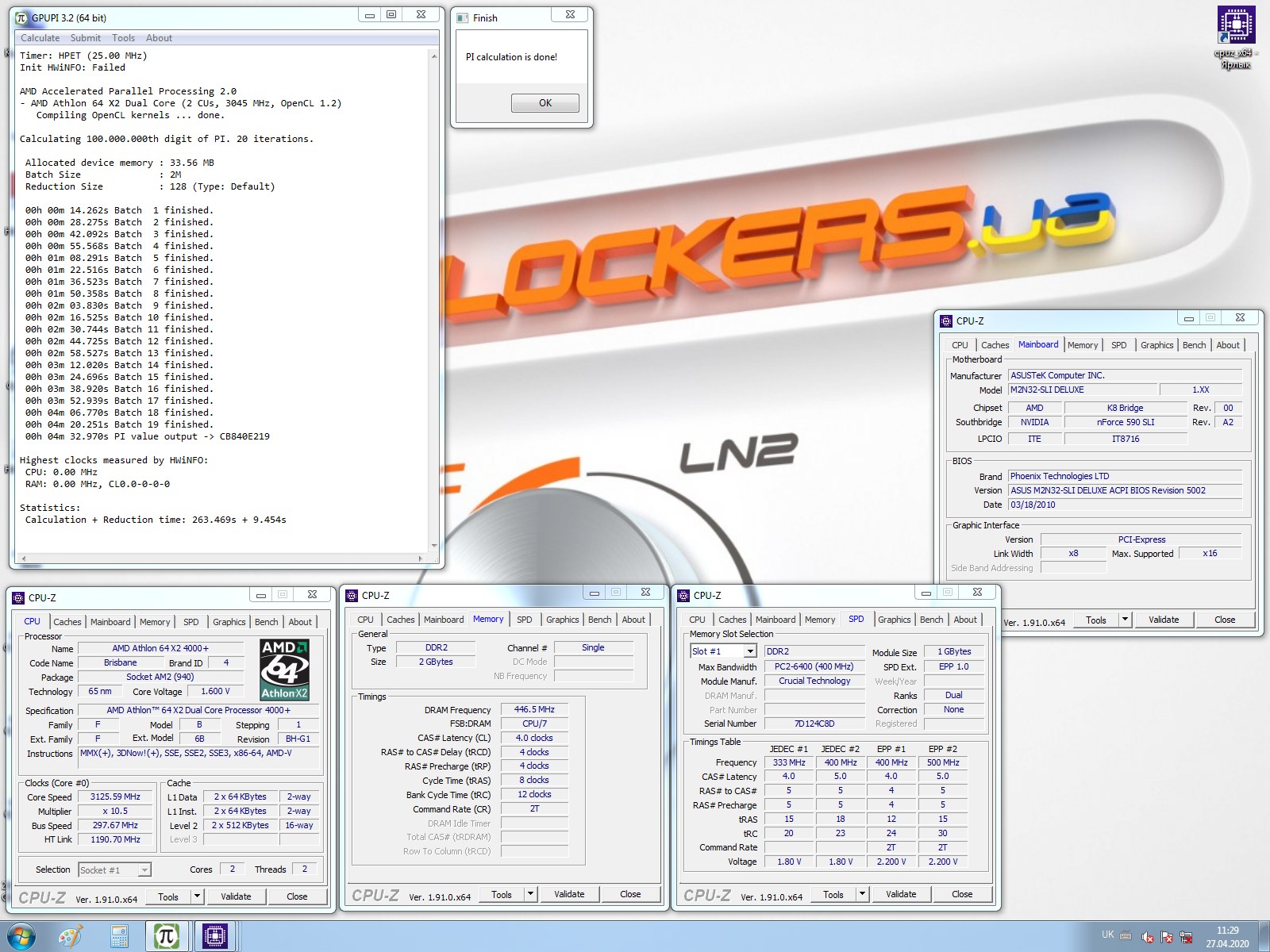Switch to CPU tab in SPD window
This screenshot has width=1270, height=952.
pos(697,620)
